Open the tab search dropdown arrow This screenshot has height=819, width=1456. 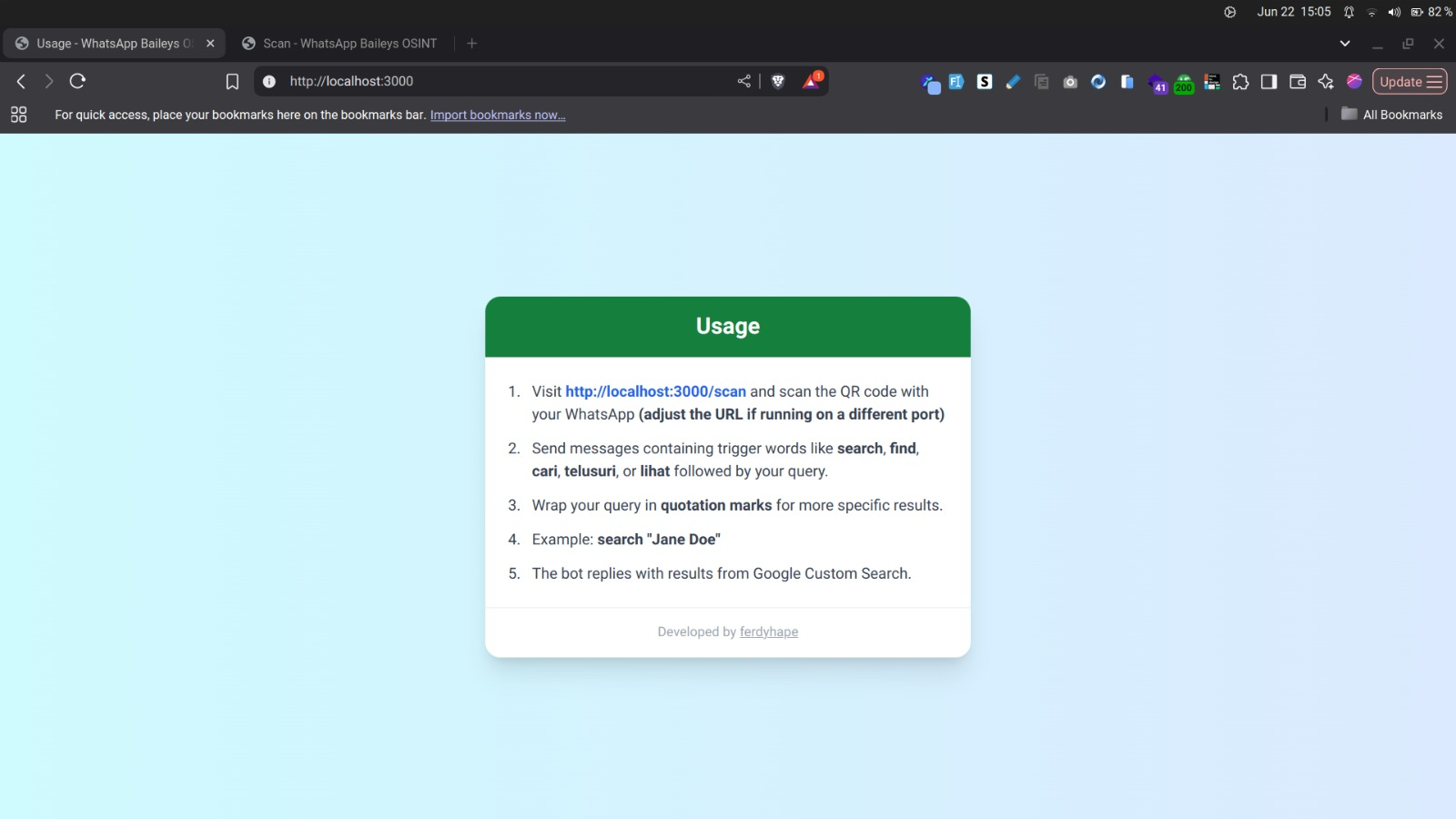coord(1345,44)
